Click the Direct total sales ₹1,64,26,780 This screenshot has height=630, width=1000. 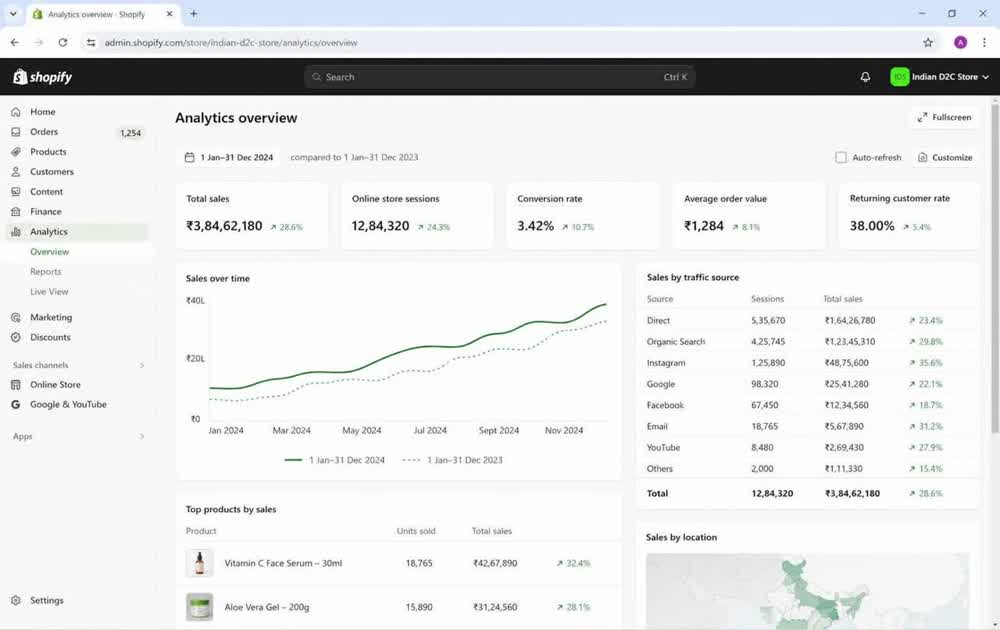click(849, 321)
